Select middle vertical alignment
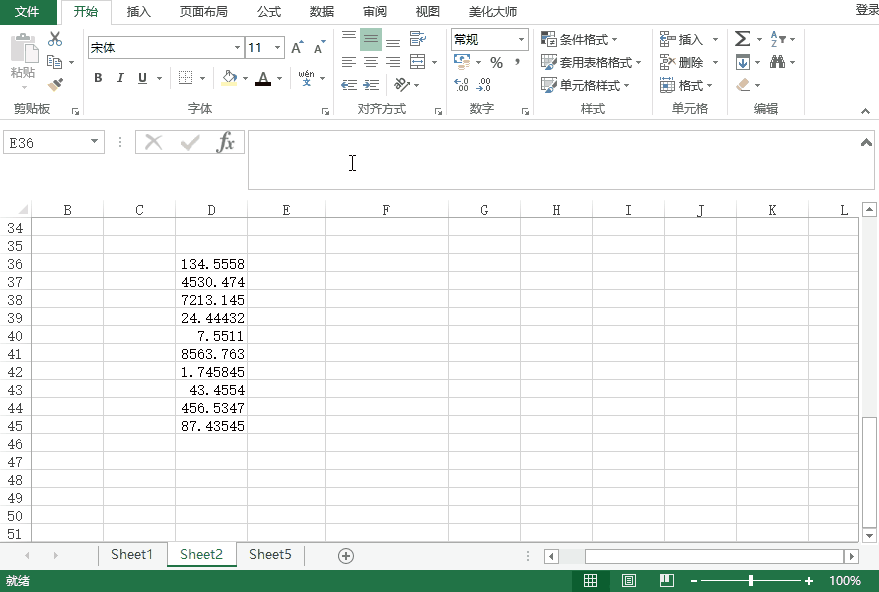Viewport: 879px width, 592px height. 371,39
